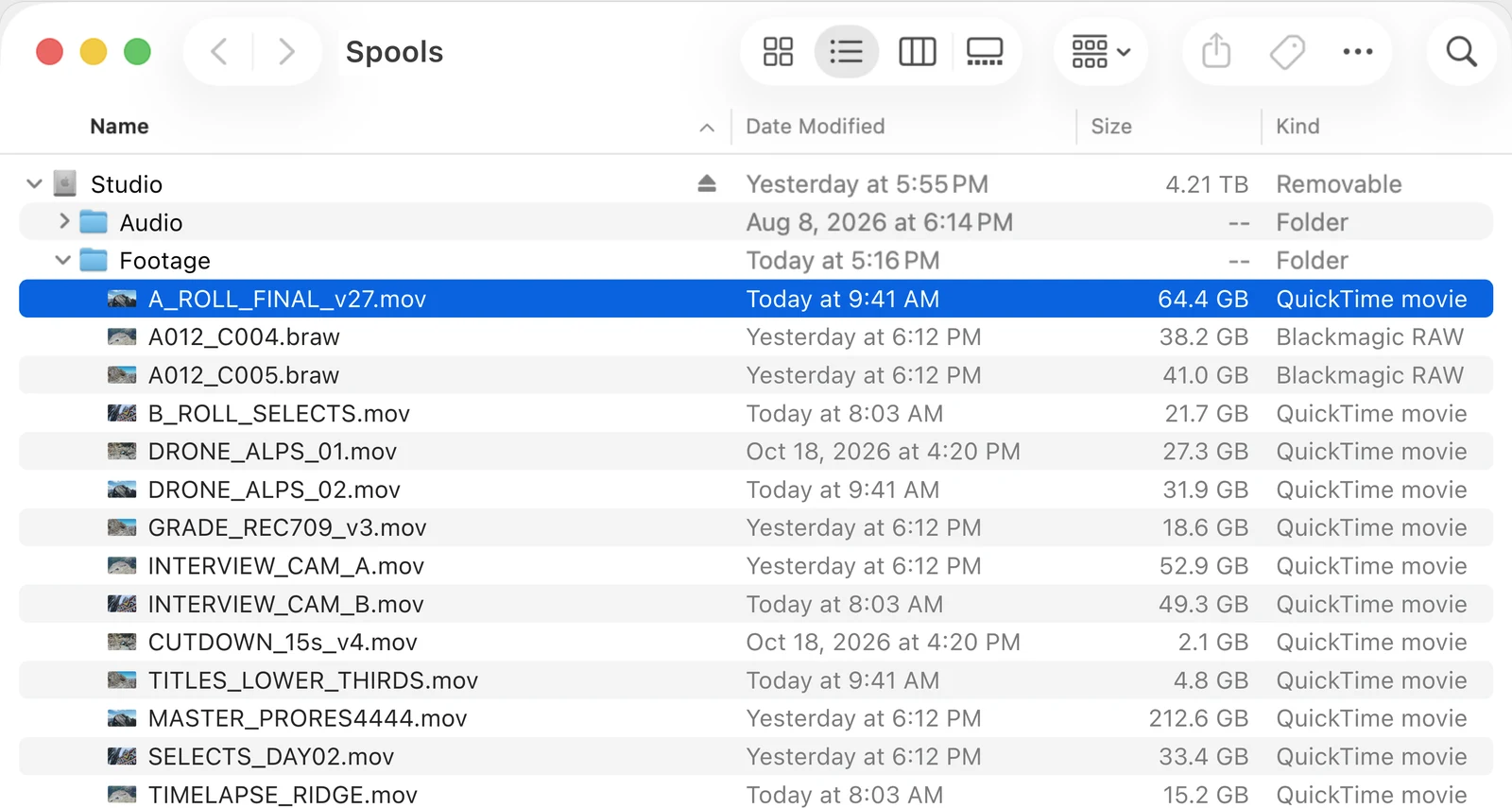
Task: Open the Group By options dropdown
Action: point(1101,51)
